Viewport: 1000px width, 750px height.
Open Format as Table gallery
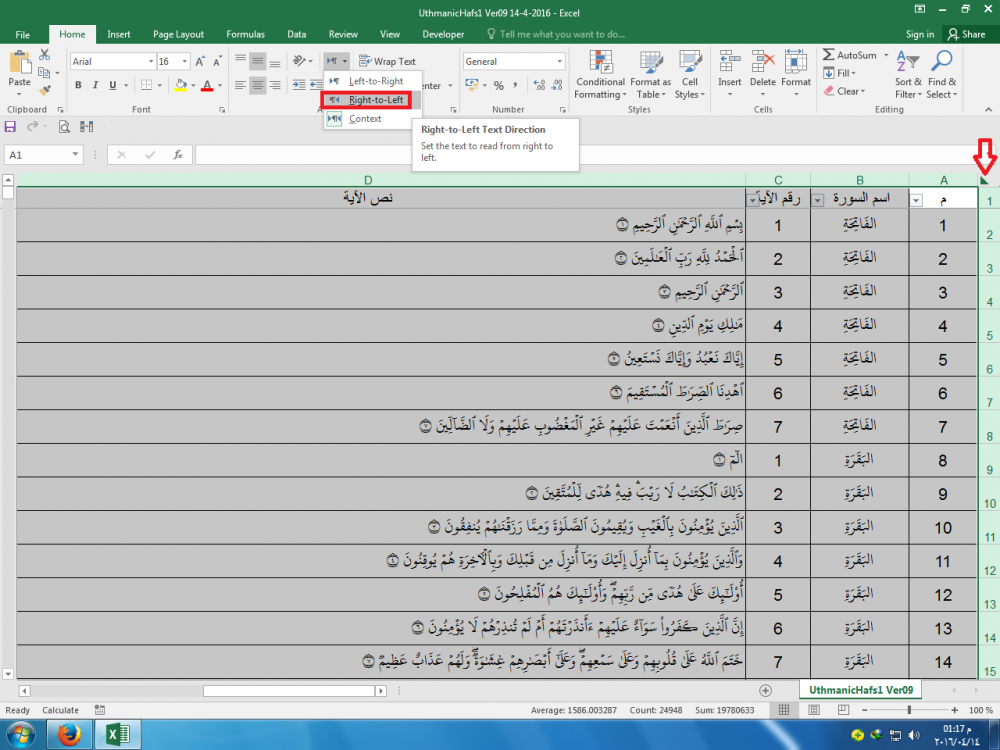(x=651, y=75)
